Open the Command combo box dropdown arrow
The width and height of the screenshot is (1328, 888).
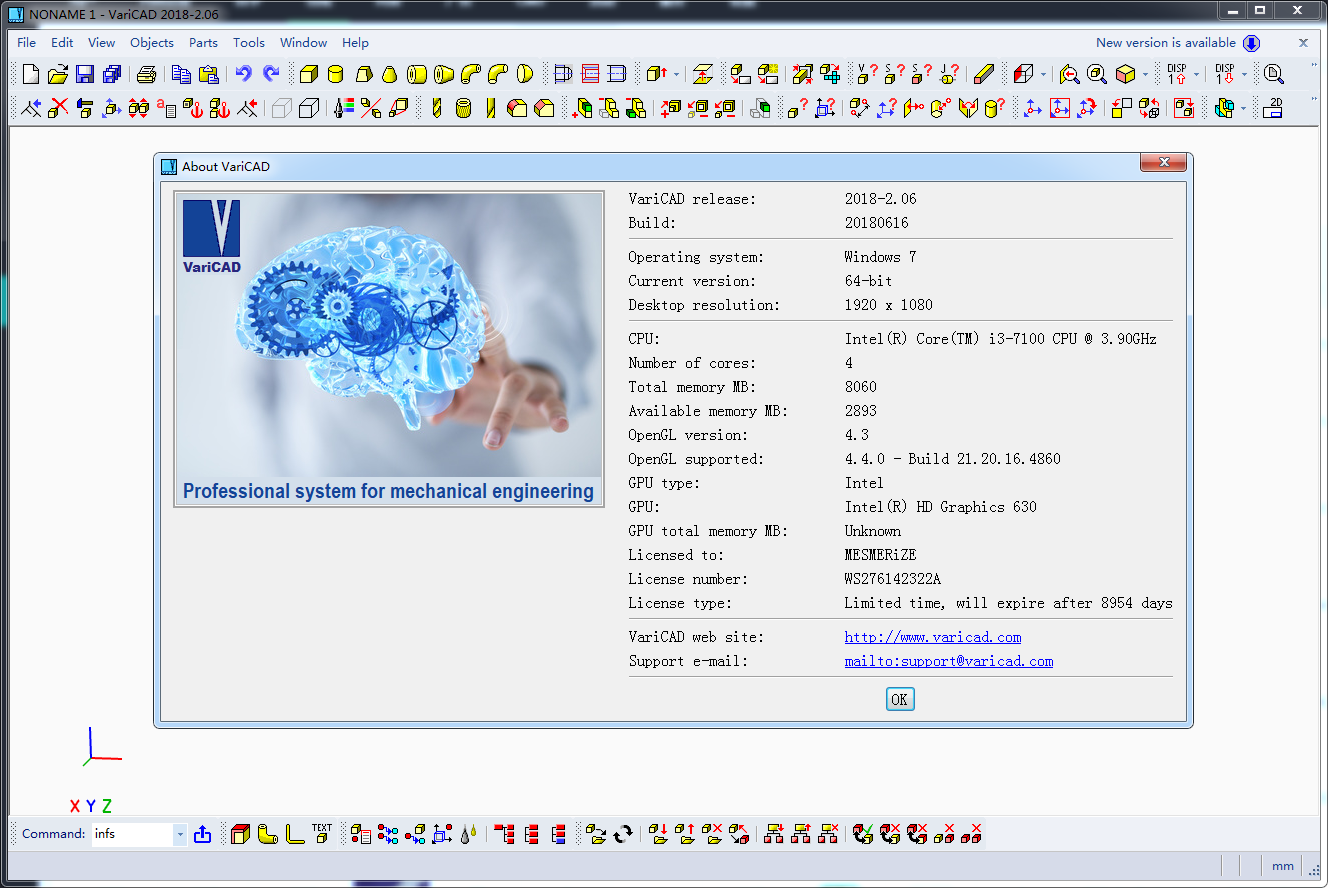180,833
